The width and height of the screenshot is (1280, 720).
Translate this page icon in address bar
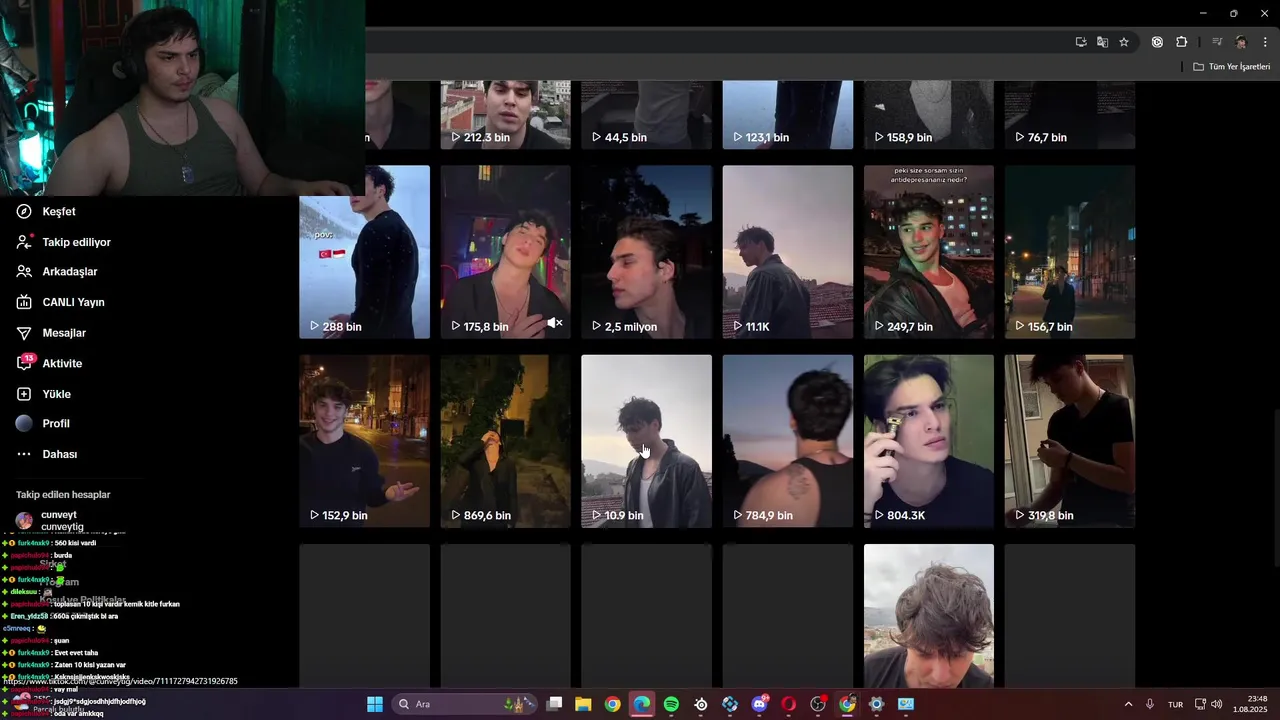(x=1102, y=42)
